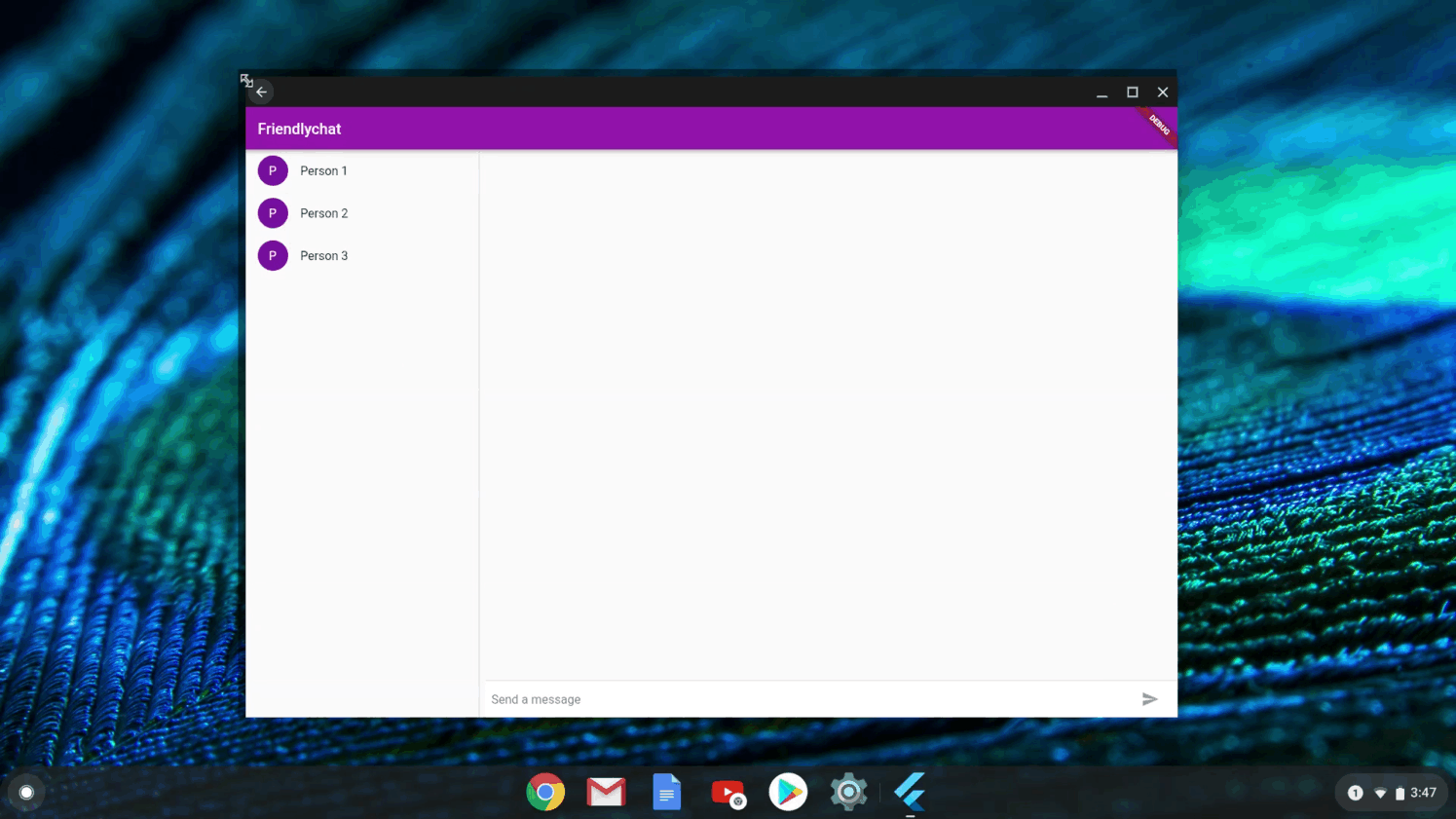Click Person 1's purple avatar

pos(273,170)
